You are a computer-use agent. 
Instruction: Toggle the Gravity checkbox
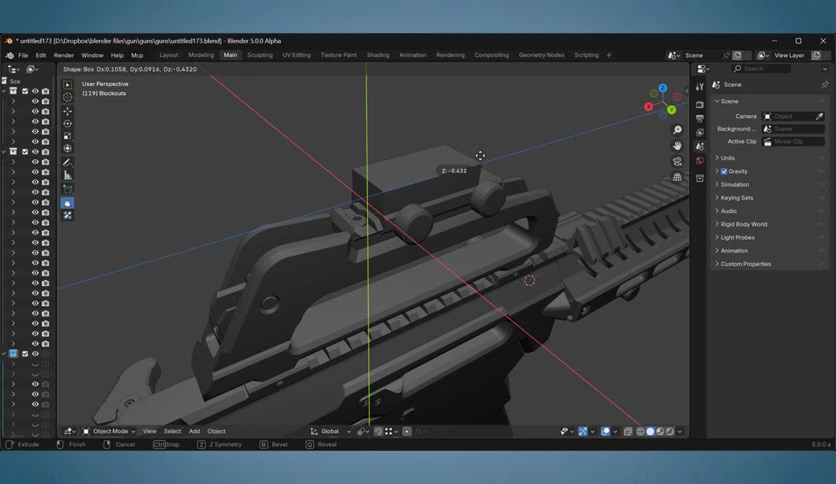point(724,172)
